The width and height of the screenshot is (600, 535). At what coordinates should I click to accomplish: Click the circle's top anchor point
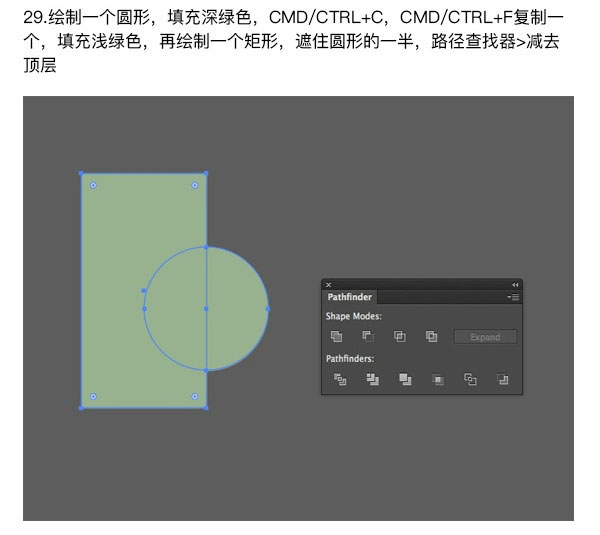[206, 247]
